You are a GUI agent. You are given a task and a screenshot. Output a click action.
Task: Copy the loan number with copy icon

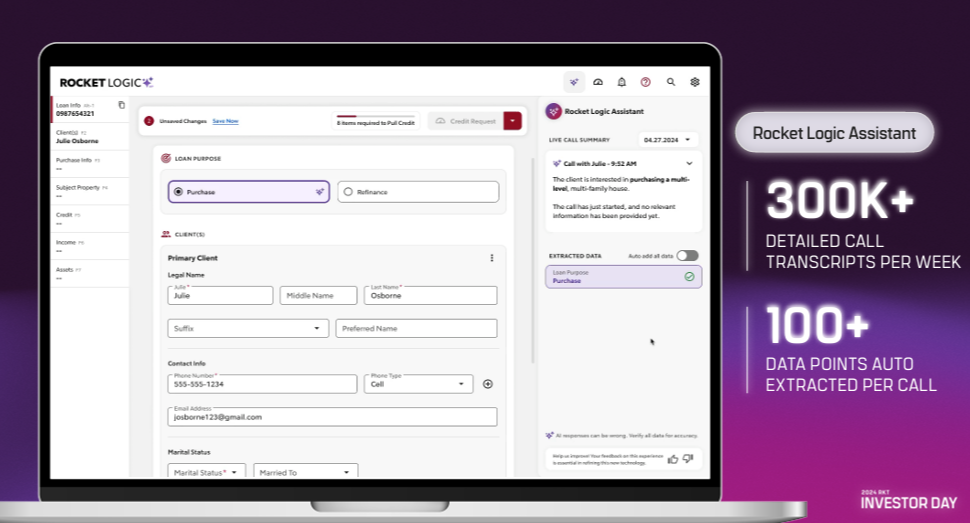[121, 105]
